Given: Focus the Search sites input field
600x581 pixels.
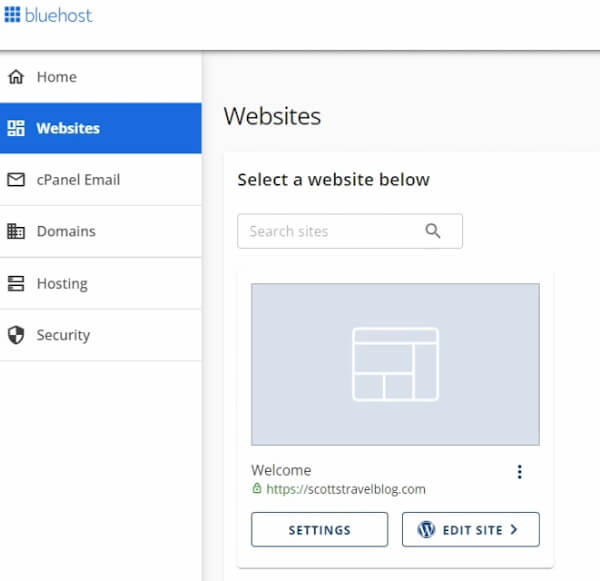Looking at the screenshot, I should [330, 231].
